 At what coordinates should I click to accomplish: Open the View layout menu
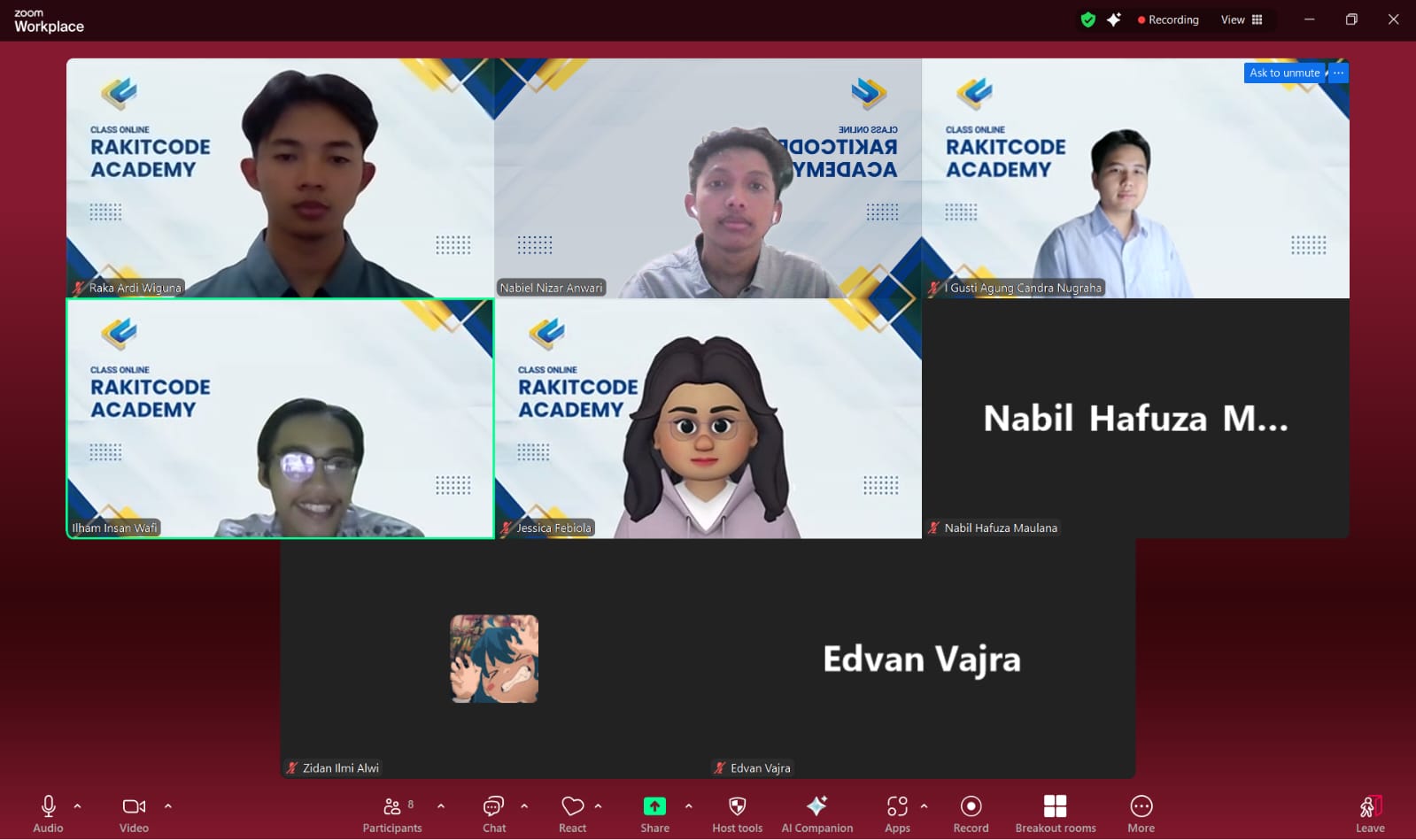pos(1242,19)
